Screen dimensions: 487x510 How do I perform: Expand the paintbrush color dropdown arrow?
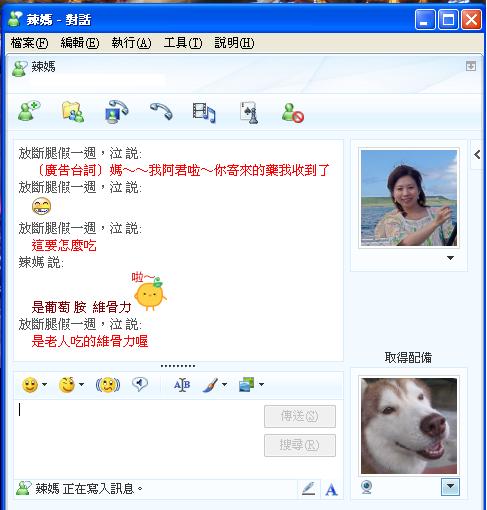225,384
